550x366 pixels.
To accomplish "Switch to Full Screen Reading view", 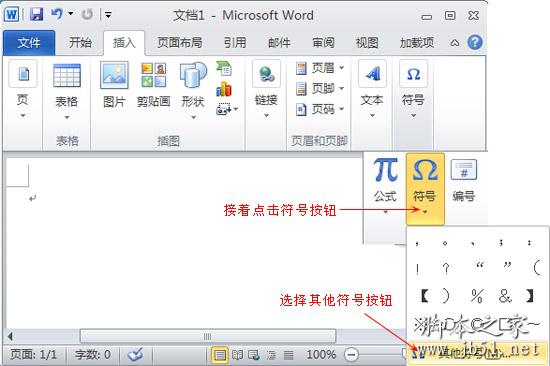I will click(x=237, y=355).
